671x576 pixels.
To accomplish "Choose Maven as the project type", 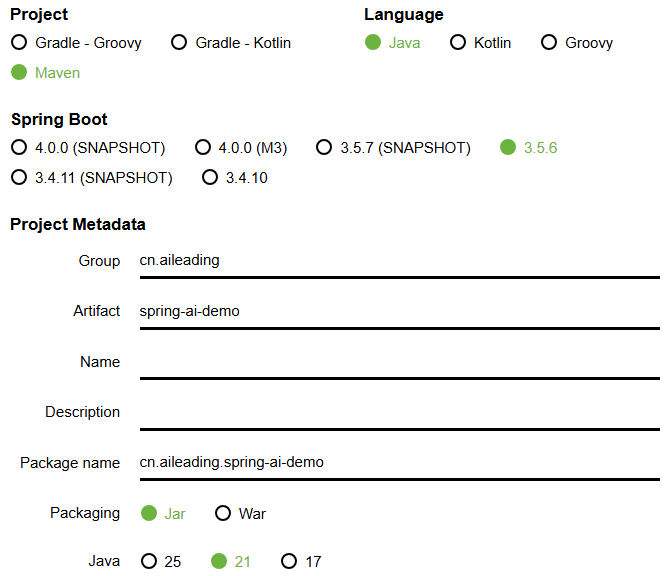I will point(19,73).
